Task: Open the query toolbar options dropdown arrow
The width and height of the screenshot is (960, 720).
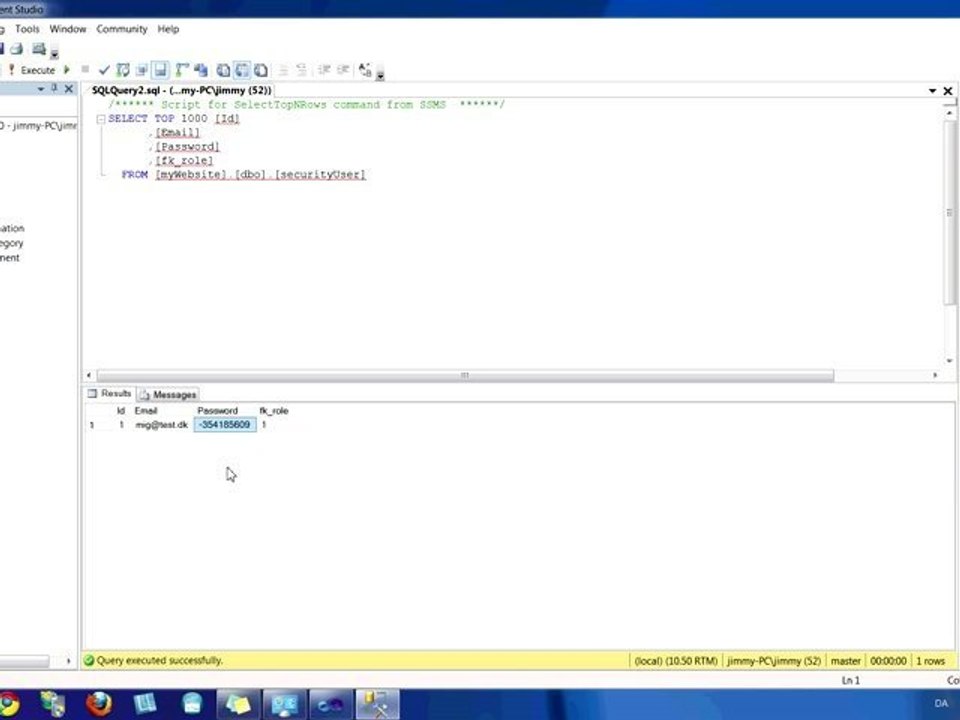Action: [380, 75]
